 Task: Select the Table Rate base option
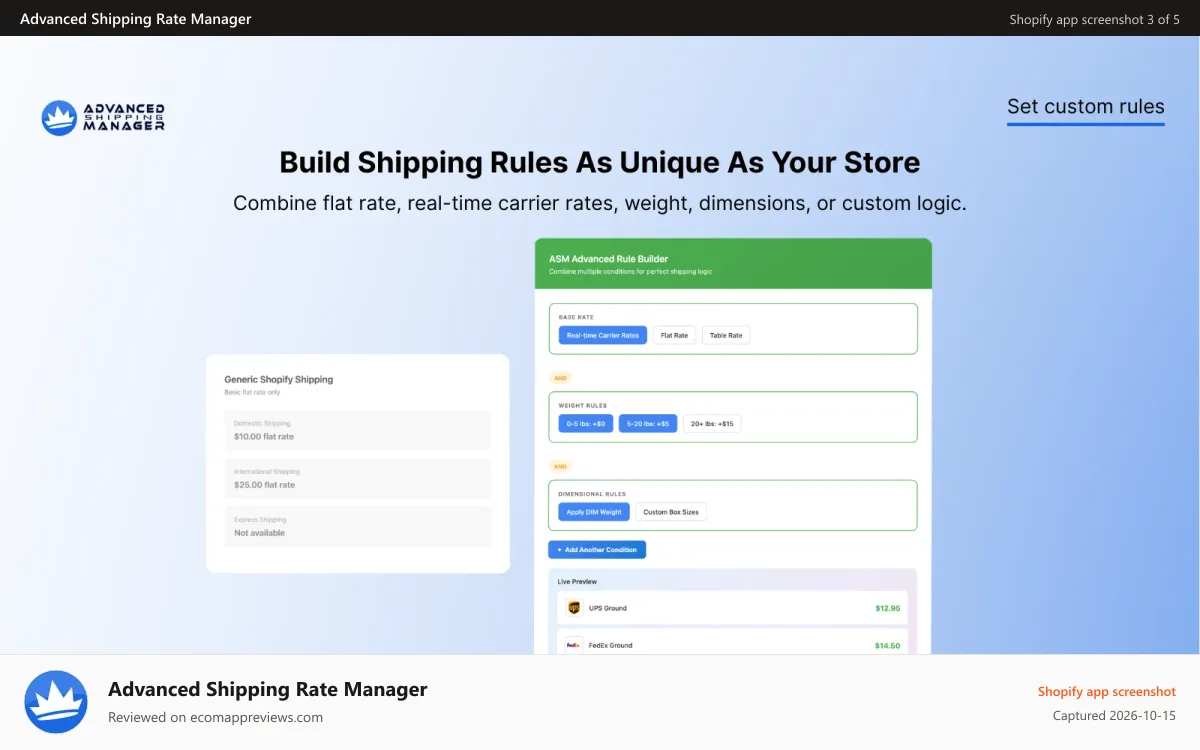tap(726, 335)
